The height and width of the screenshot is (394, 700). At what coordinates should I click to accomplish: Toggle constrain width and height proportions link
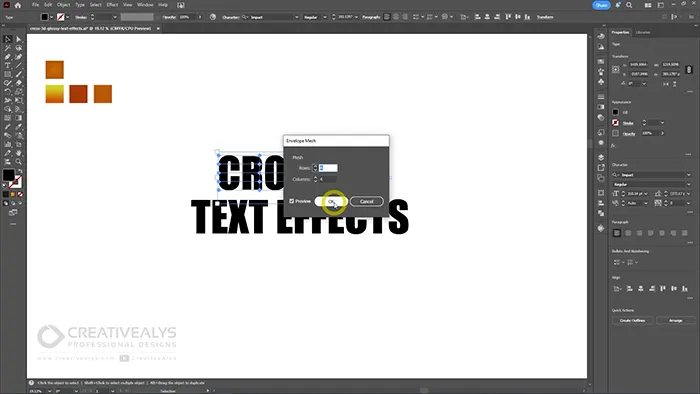click(x=689, y=69)
